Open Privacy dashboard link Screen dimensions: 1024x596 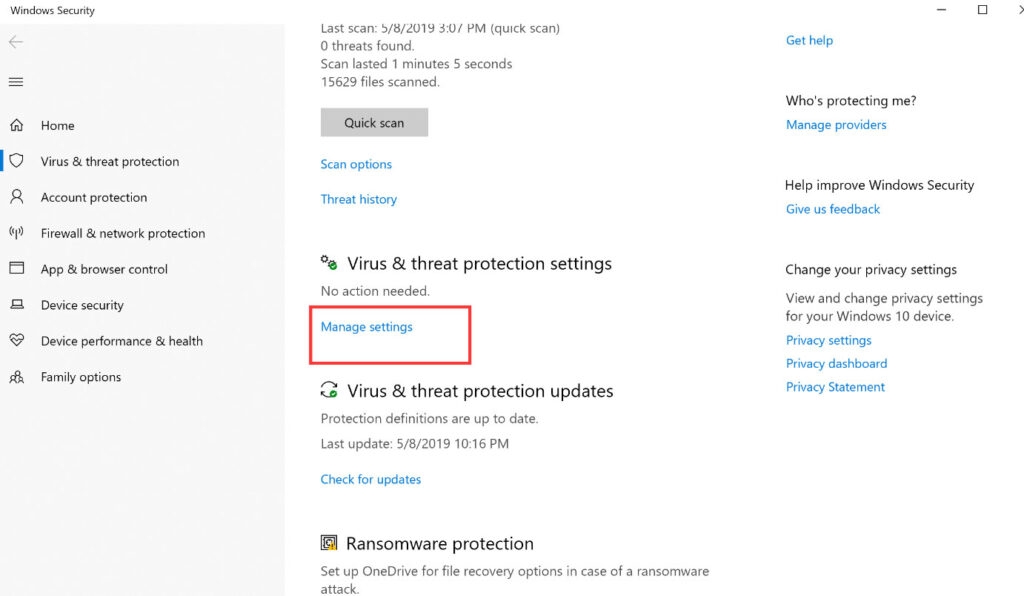836,364
